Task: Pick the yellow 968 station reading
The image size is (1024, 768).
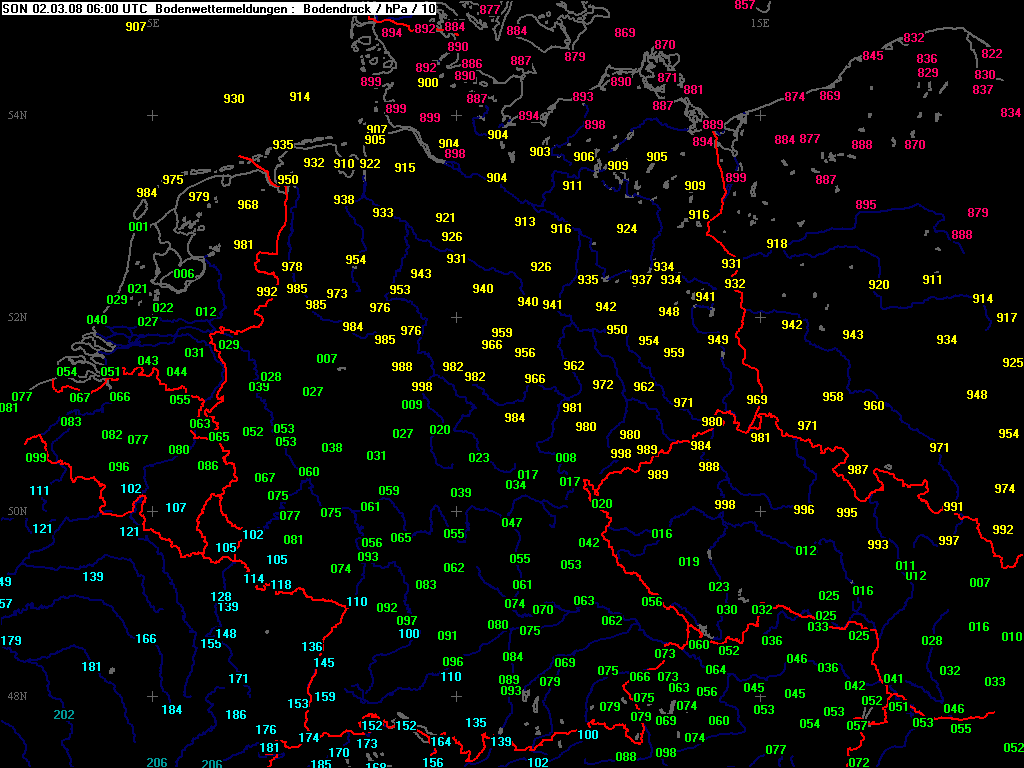Action: tap(248, 205)
